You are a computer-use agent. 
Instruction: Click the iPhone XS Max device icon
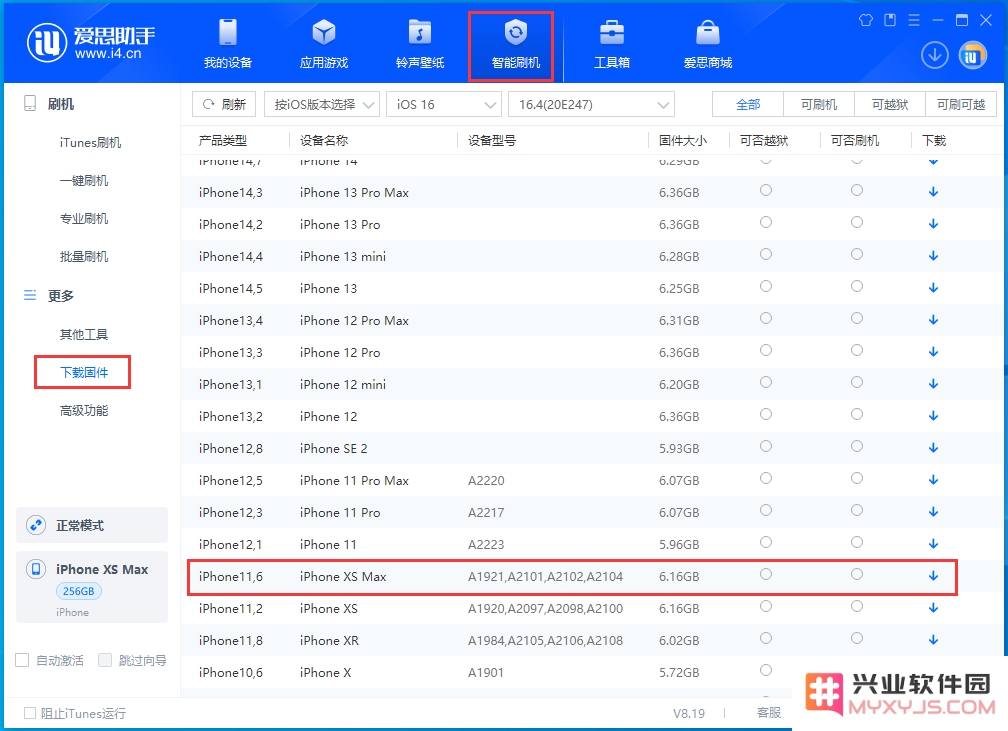coord(36,569)
